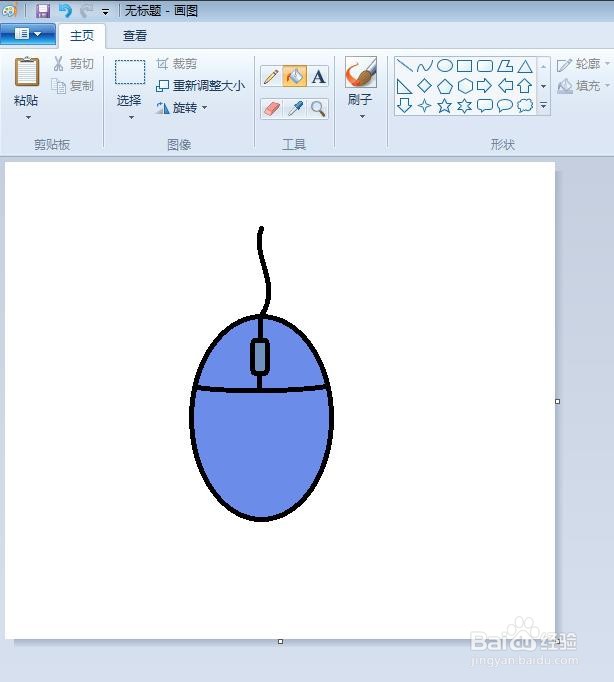Click 剪切 button

pos(73,64)
